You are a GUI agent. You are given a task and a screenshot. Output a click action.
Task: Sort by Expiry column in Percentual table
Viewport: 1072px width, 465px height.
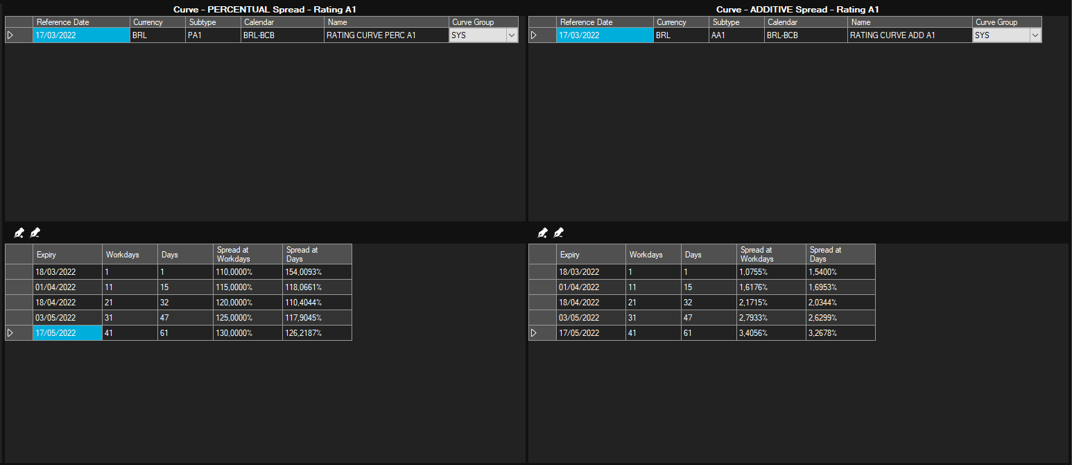pyautogui.click(x=66, y=255)
